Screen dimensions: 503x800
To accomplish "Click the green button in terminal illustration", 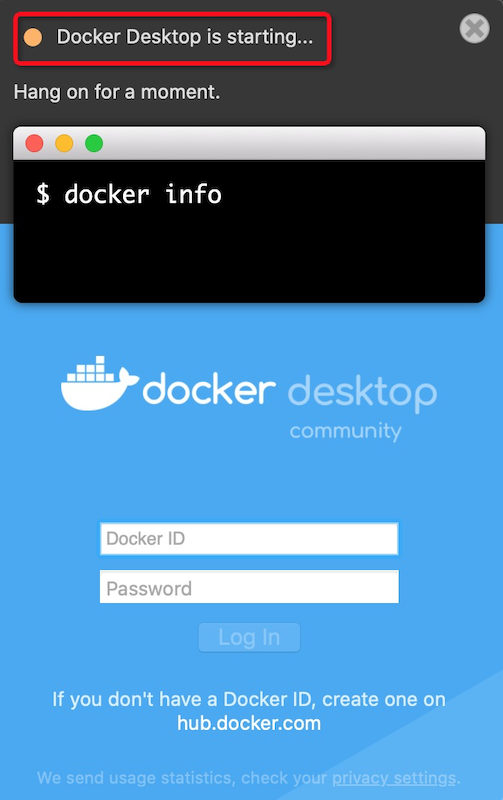I will (x=94, y=143).
